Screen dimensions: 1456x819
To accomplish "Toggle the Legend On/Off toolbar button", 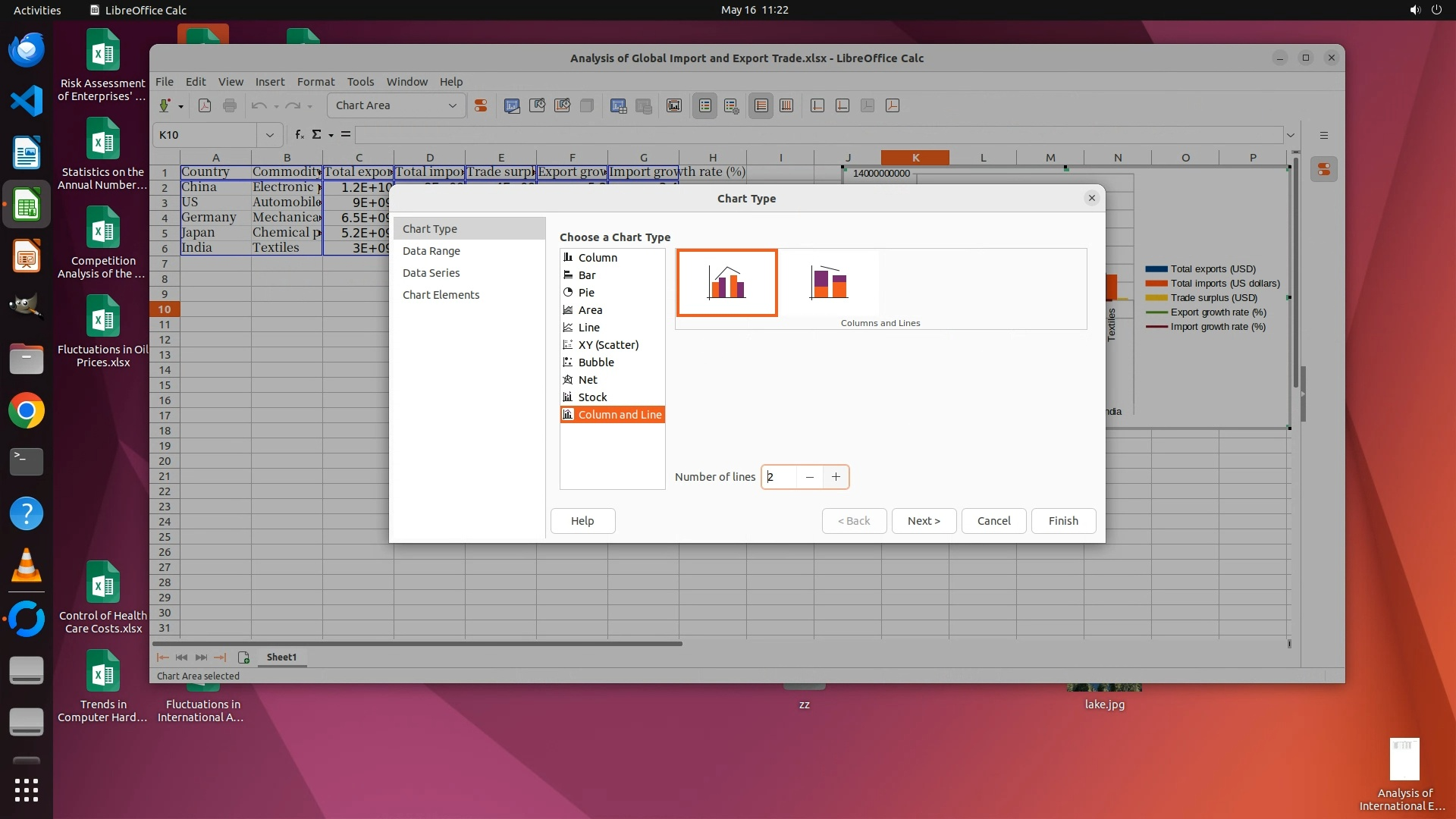I will coord(704,106).
